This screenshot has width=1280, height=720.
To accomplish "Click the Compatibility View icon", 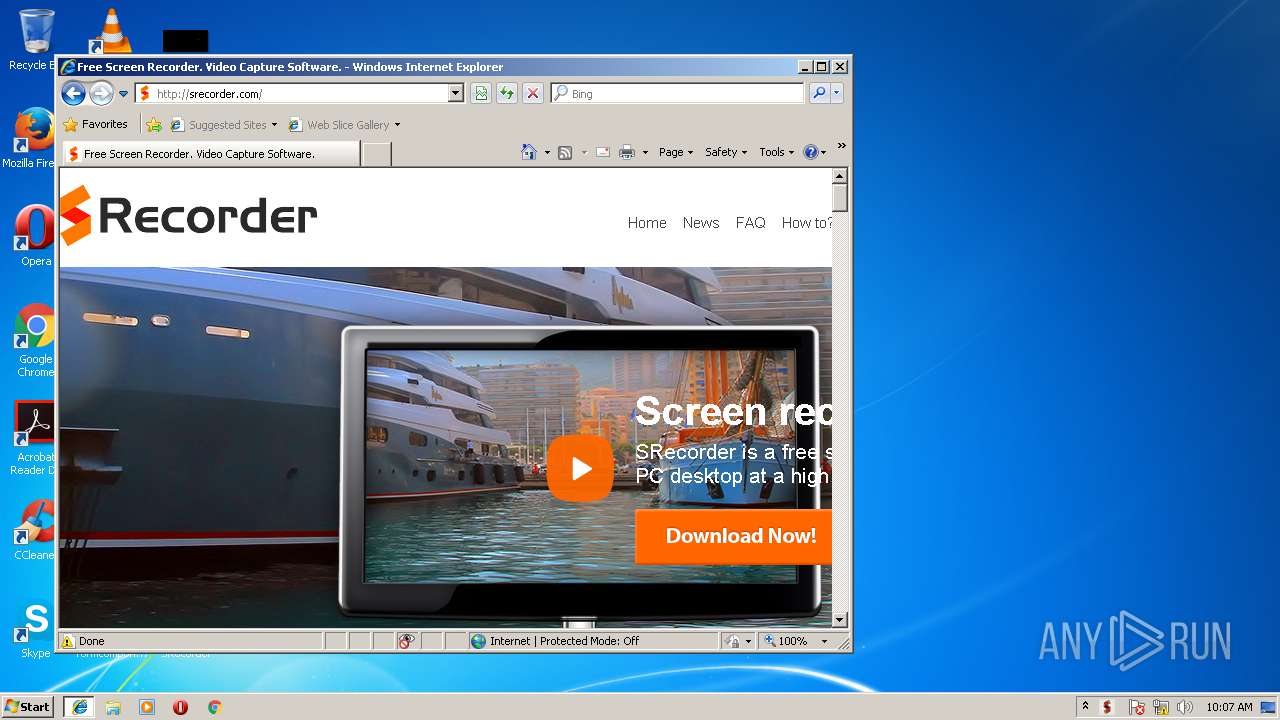I will (x=481, y=93).
